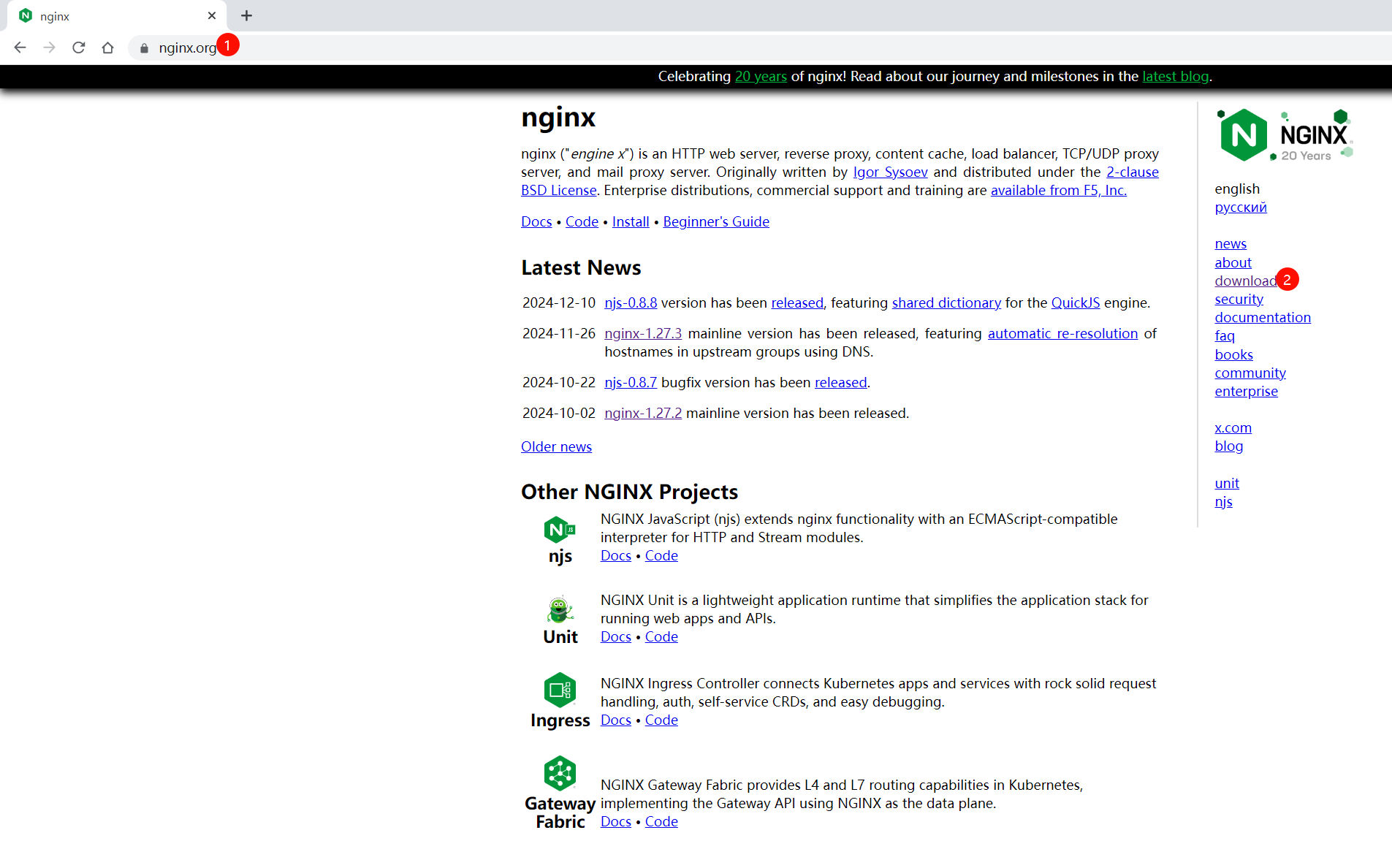The width and height of the screenshot is (1392, 868).
Task: Switch language to русский
Action: 1241,207
